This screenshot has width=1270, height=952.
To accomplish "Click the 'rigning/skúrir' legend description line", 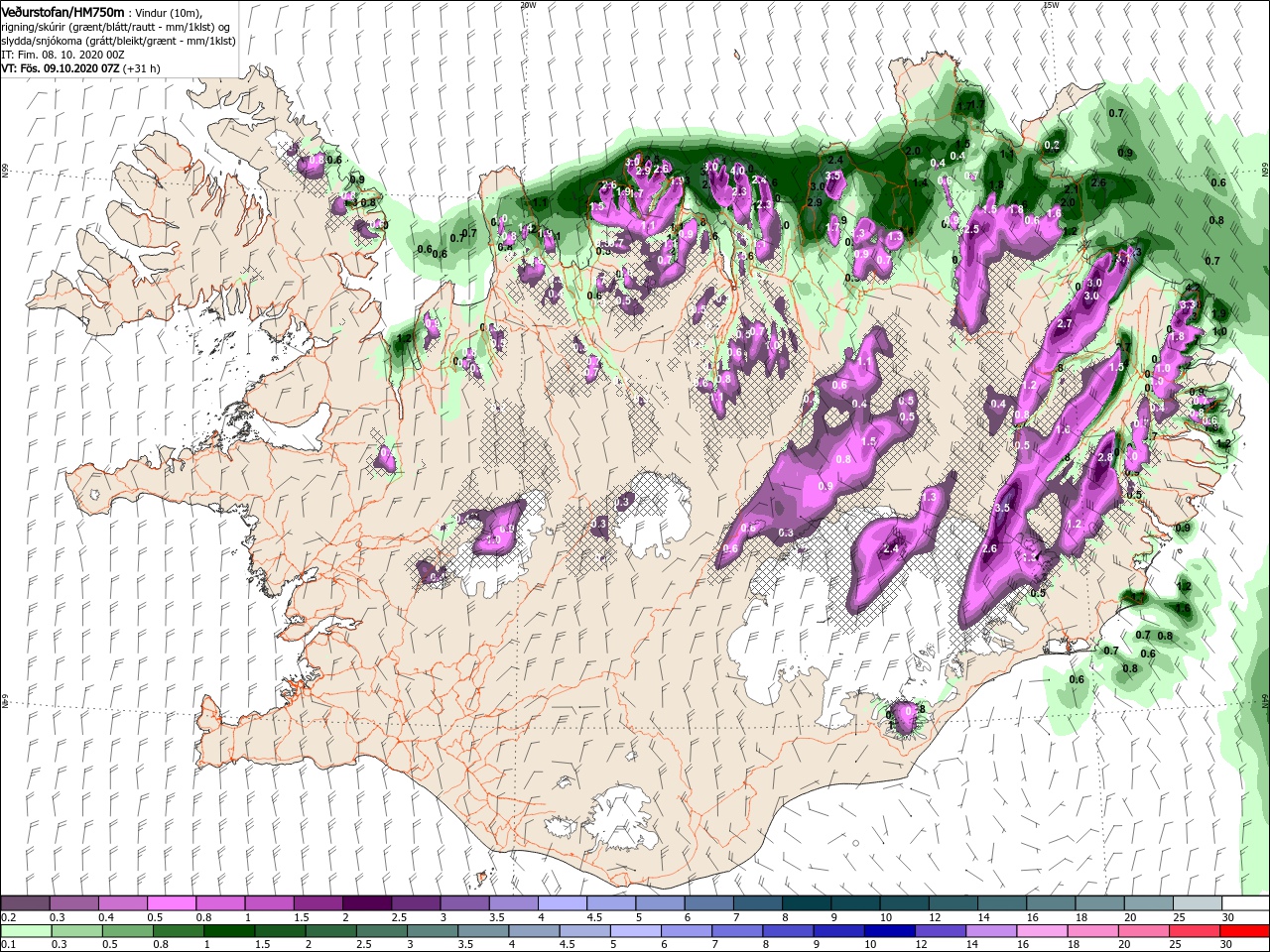I will pyautogui.click(x=116, y=27).
